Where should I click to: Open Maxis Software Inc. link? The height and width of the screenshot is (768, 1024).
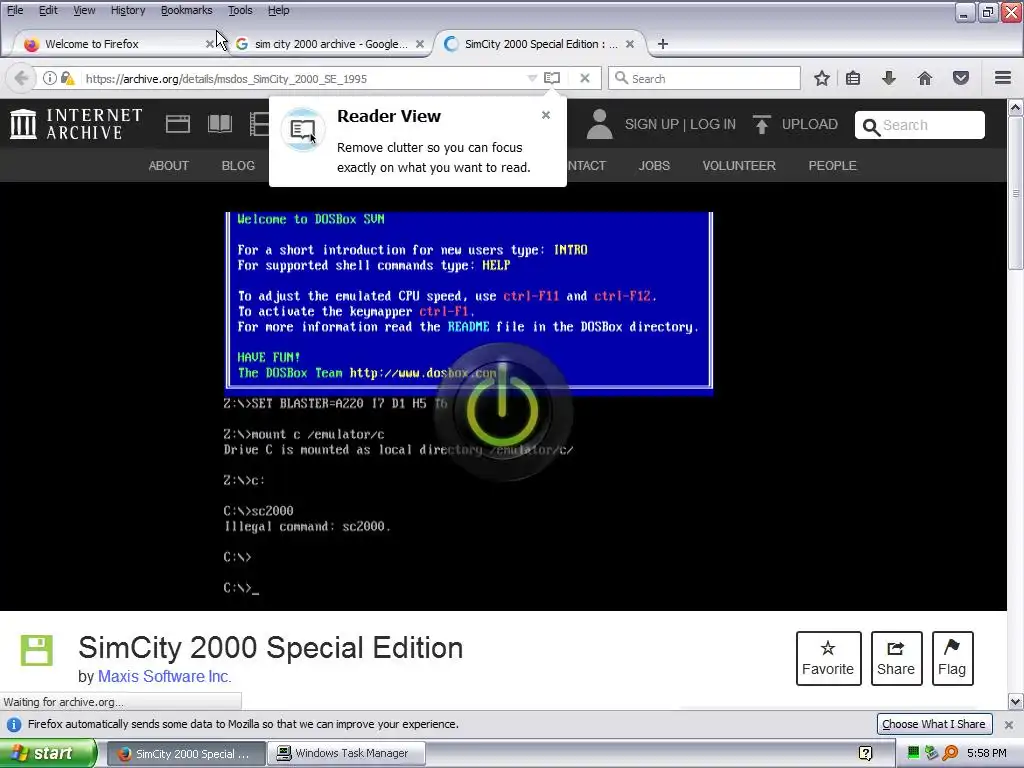coord(165,677)
